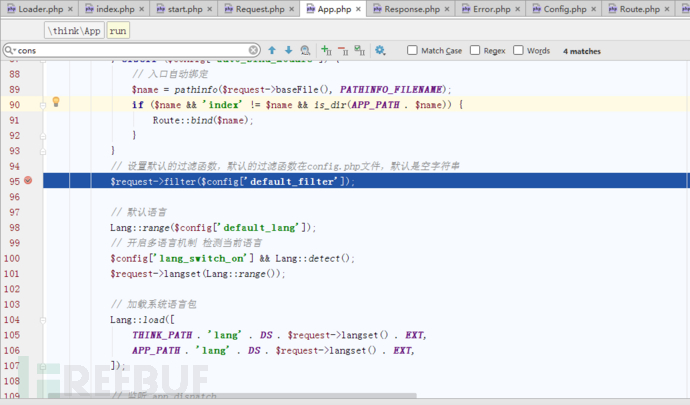Open search settings gear icon
This screenshot has height=405, width=690.
pos(380,50)
